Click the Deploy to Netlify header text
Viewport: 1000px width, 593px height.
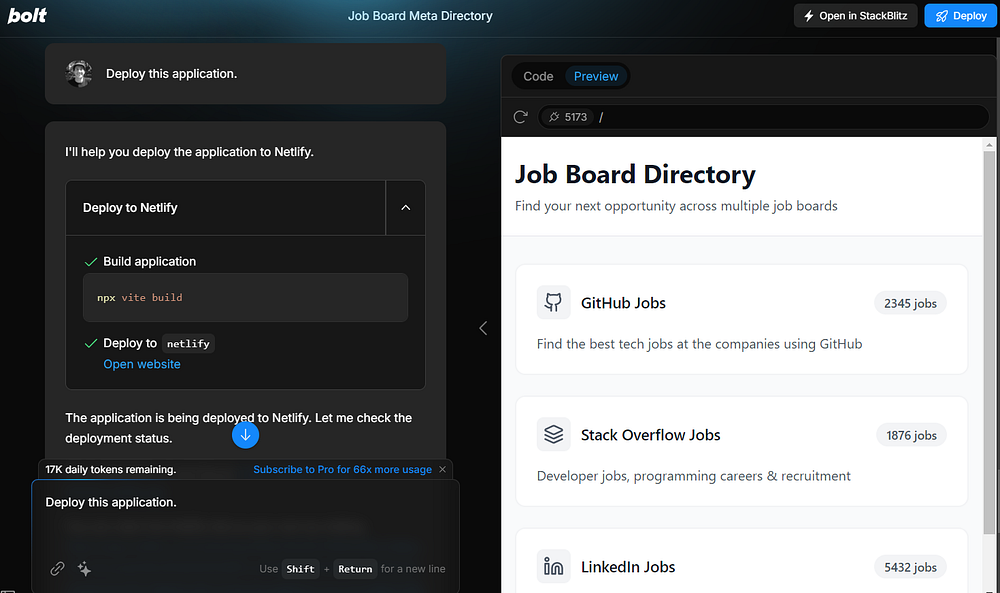pyautogui.click(x=130, y=208)
